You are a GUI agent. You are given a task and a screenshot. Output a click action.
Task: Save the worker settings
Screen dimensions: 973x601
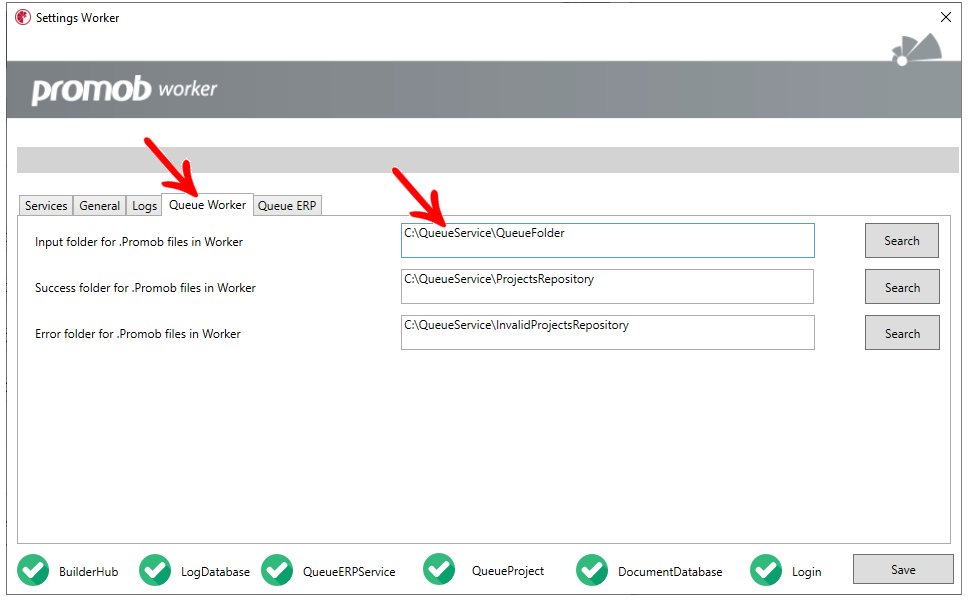903,569
